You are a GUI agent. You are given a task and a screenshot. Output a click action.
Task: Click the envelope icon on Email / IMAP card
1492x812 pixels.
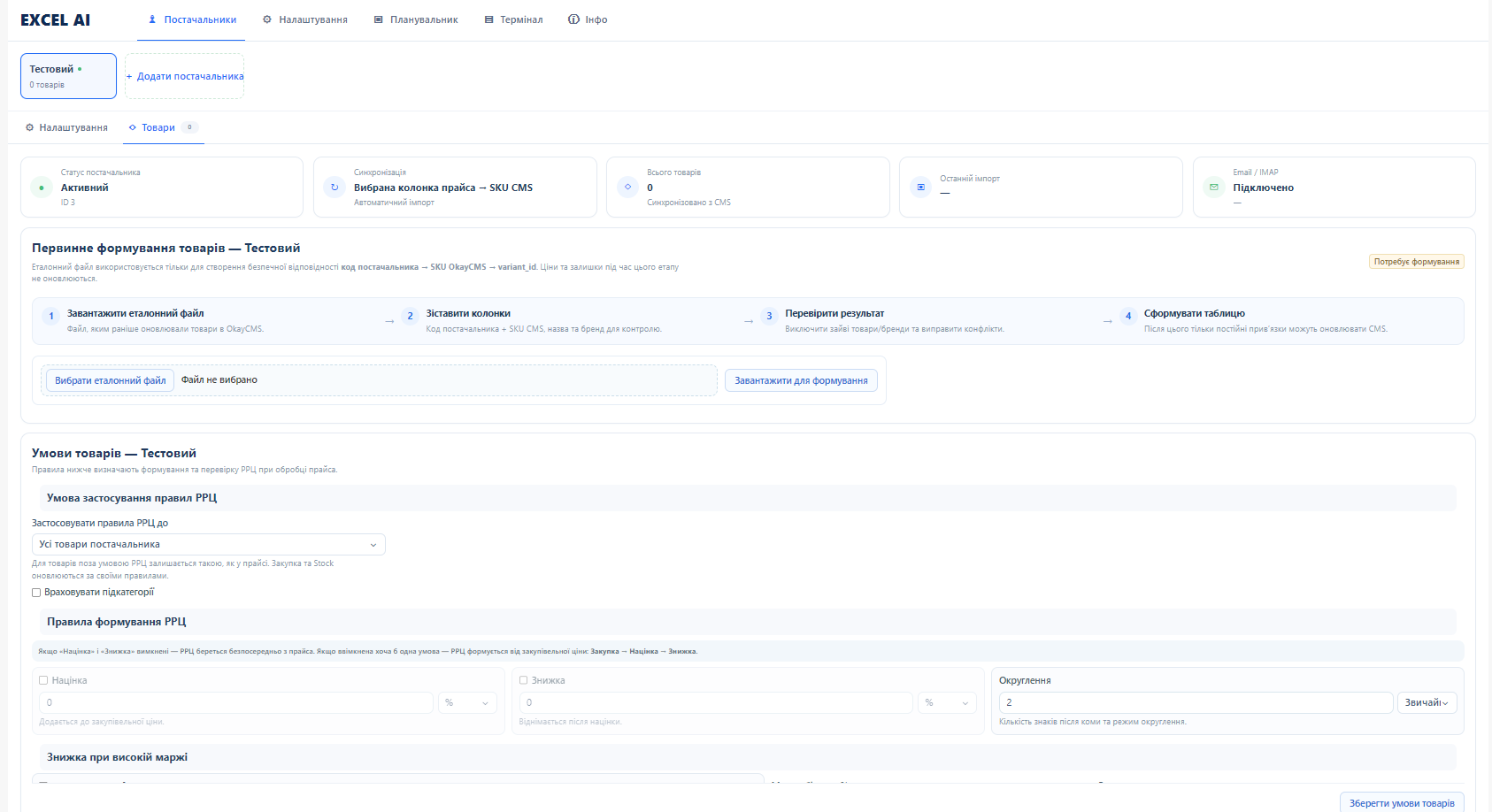1214,188
